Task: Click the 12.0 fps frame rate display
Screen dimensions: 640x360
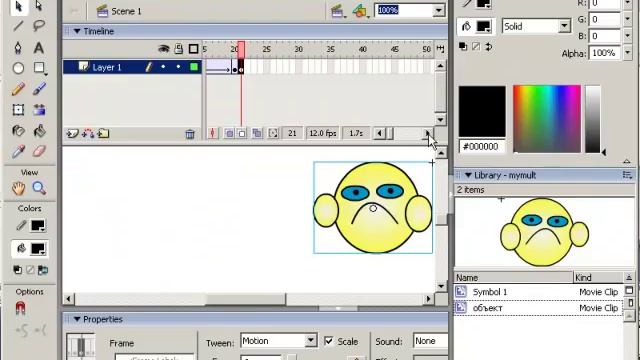Action: (x=323, y=133)
